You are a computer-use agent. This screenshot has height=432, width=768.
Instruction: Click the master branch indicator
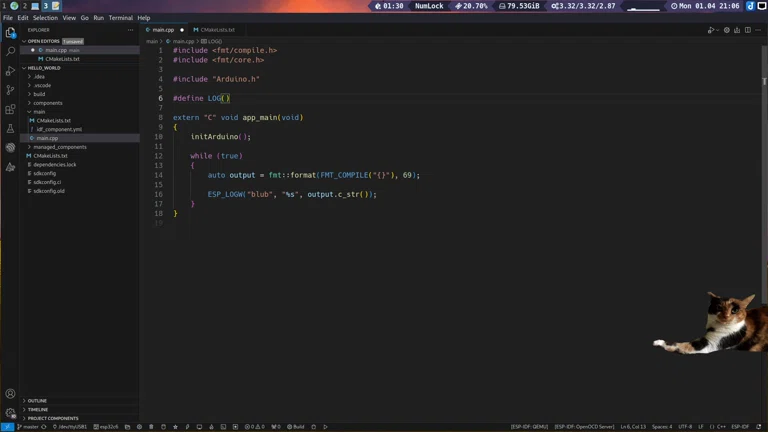click(28, 427)
